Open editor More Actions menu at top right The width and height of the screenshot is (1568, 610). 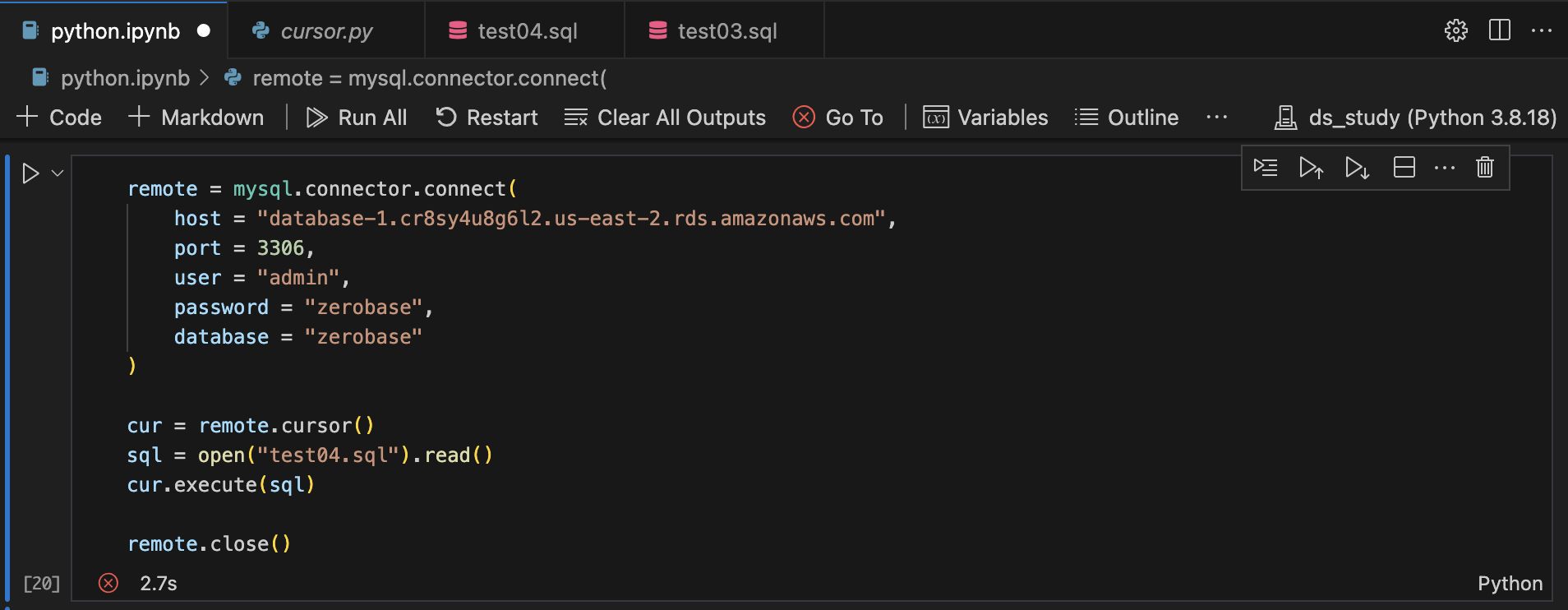pyautogui.click(x=1541, y=30)
